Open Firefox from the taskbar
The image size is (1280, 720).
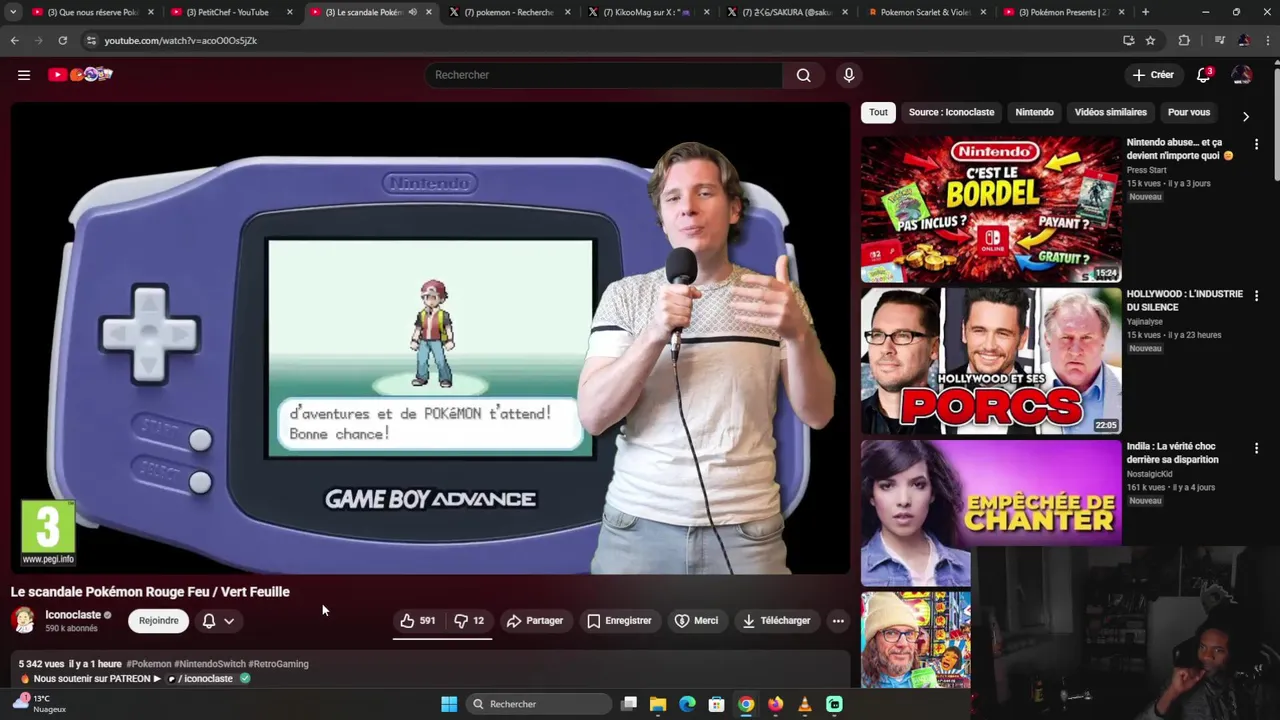click(775, 704)
